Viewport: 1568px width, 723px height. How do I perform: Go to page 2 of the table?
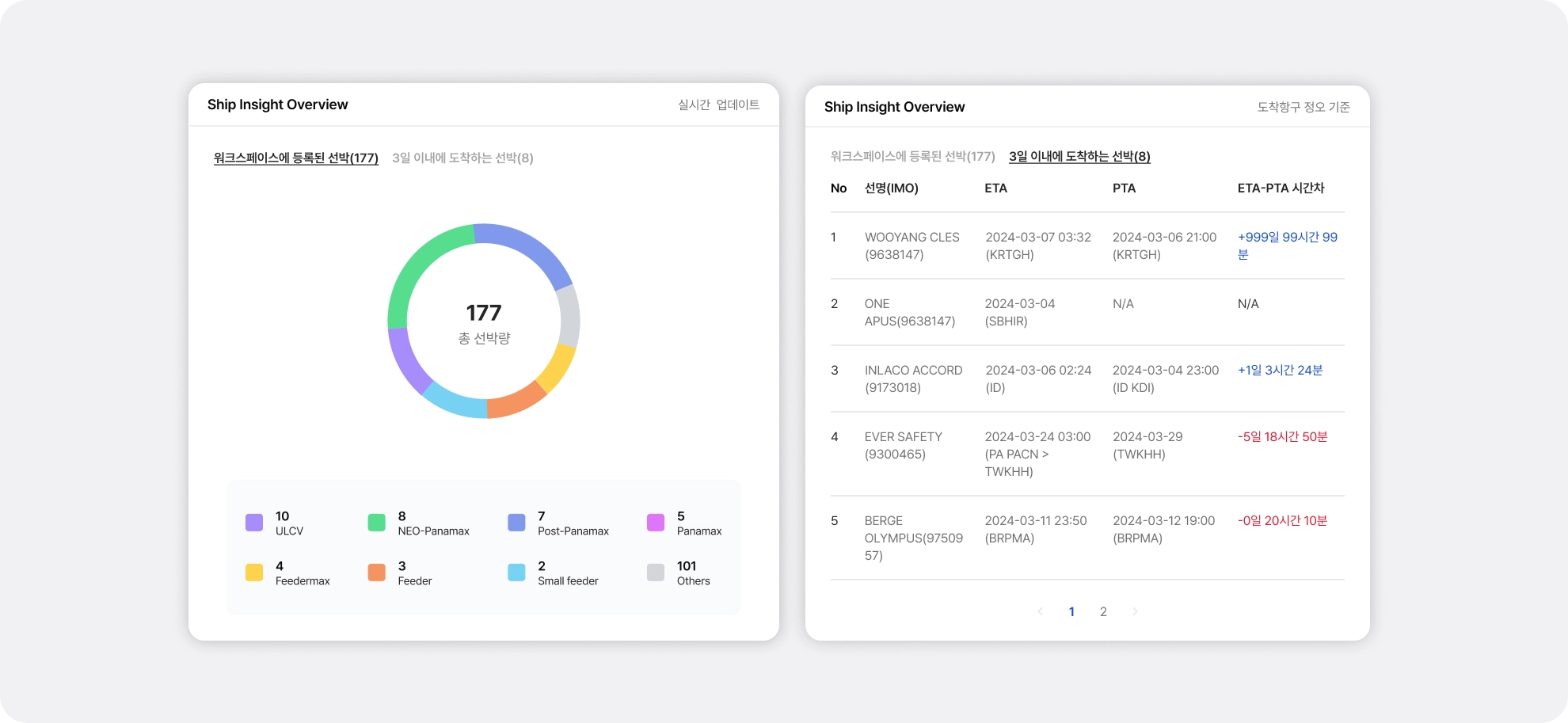[x=1103, y=611]
